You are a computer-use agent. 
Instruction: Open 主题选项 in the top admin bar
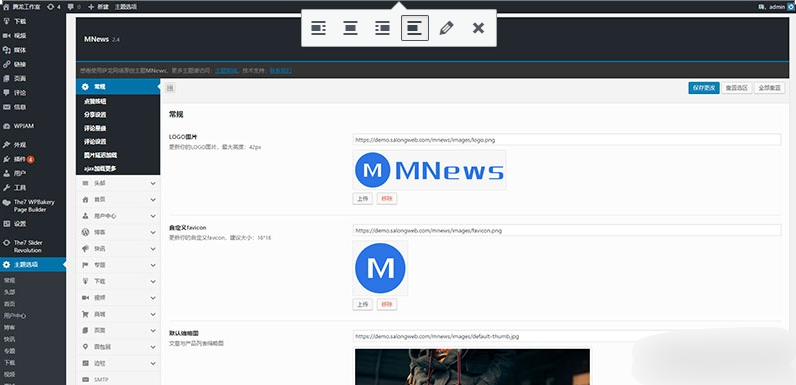125,7
